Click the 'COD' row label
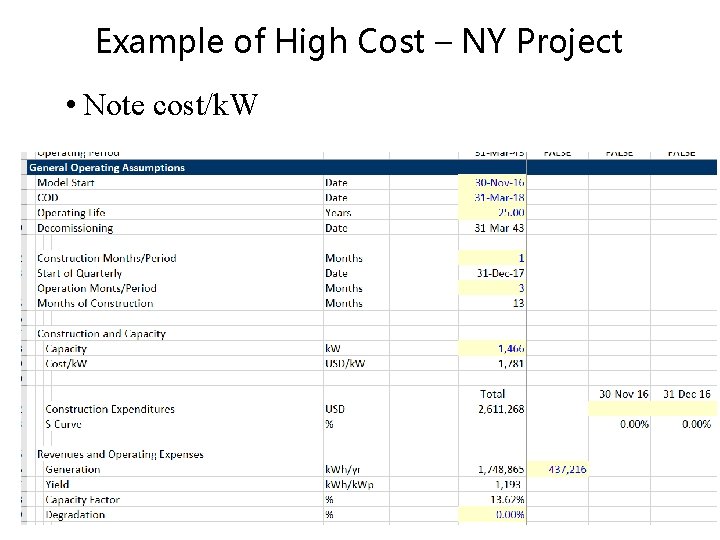The width and height of the screenshot is (720, 540). pyautogui.click(x=48, y=198)
